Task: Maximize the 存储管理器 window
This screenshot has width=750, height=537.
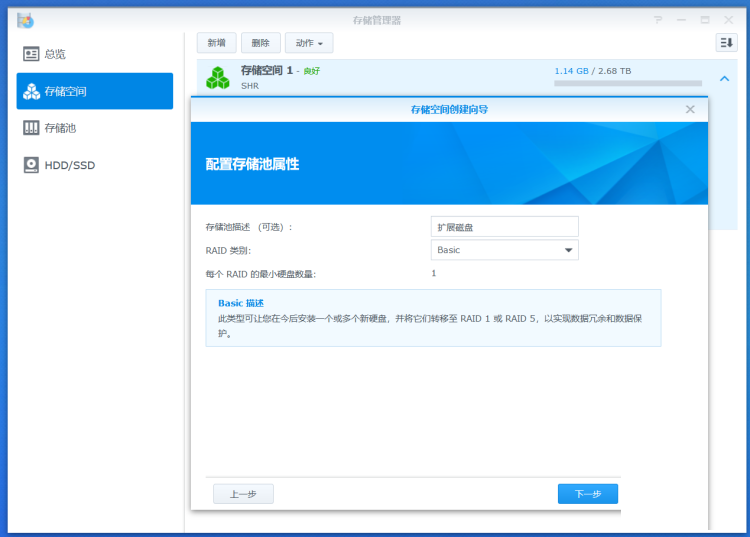Action: tap(705, 20)
